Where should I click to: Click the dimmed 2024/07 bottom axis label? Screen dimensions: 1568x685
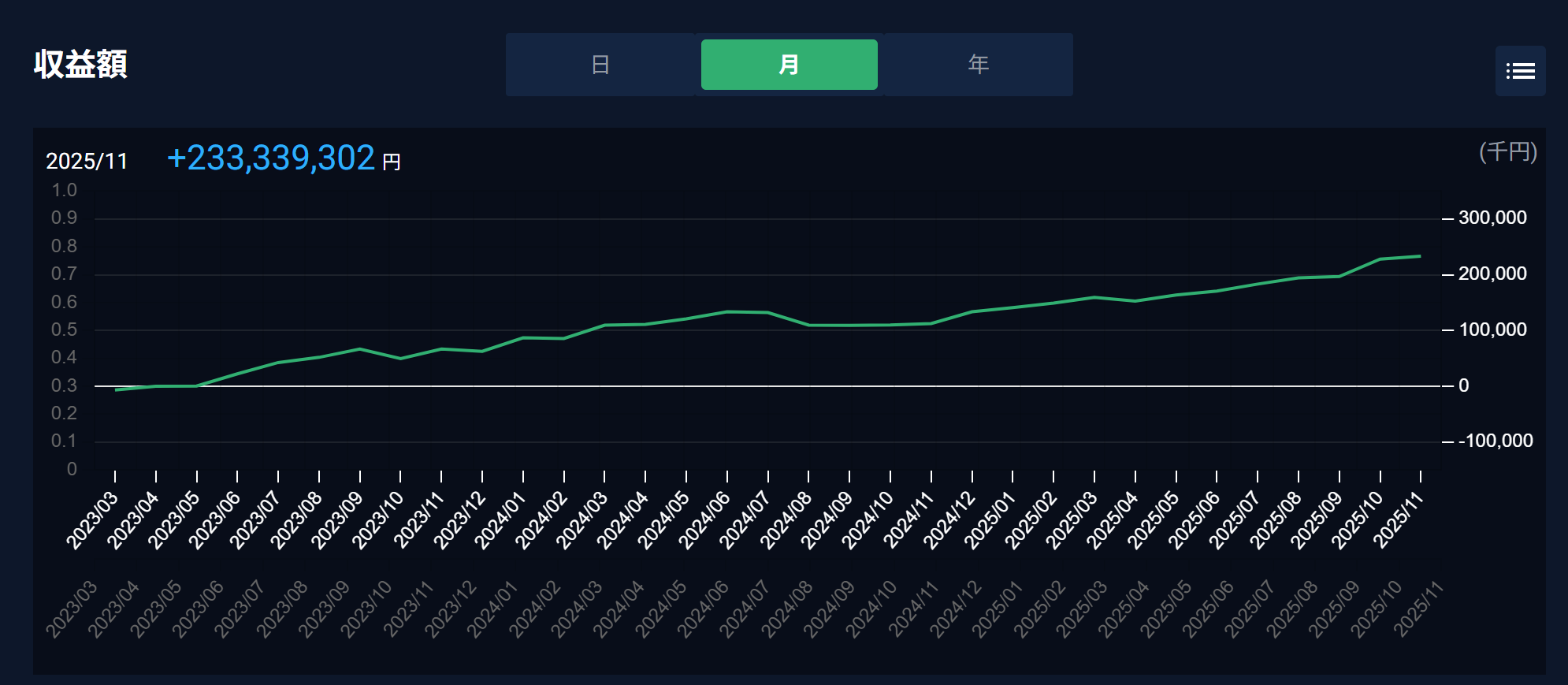tap(744, 608)
